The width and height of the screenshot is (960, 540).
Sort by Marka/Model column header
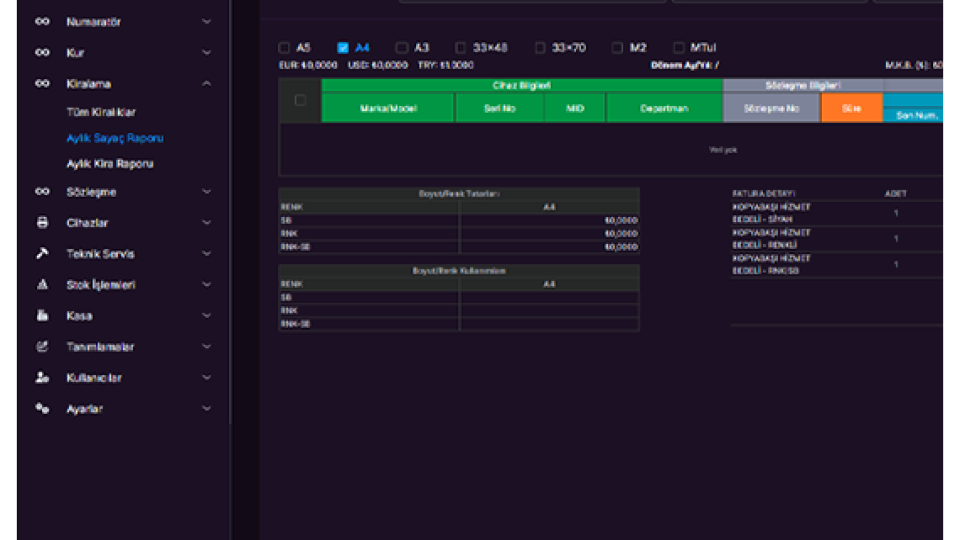[388, 108]
